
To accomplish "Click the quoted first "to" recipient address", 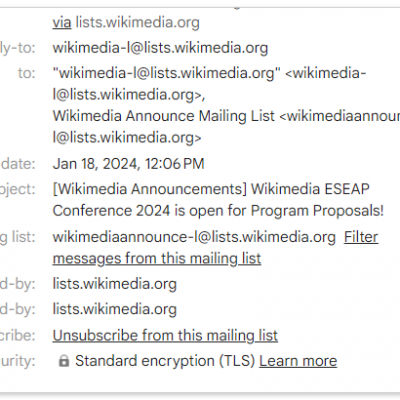I will pos(167,73).
